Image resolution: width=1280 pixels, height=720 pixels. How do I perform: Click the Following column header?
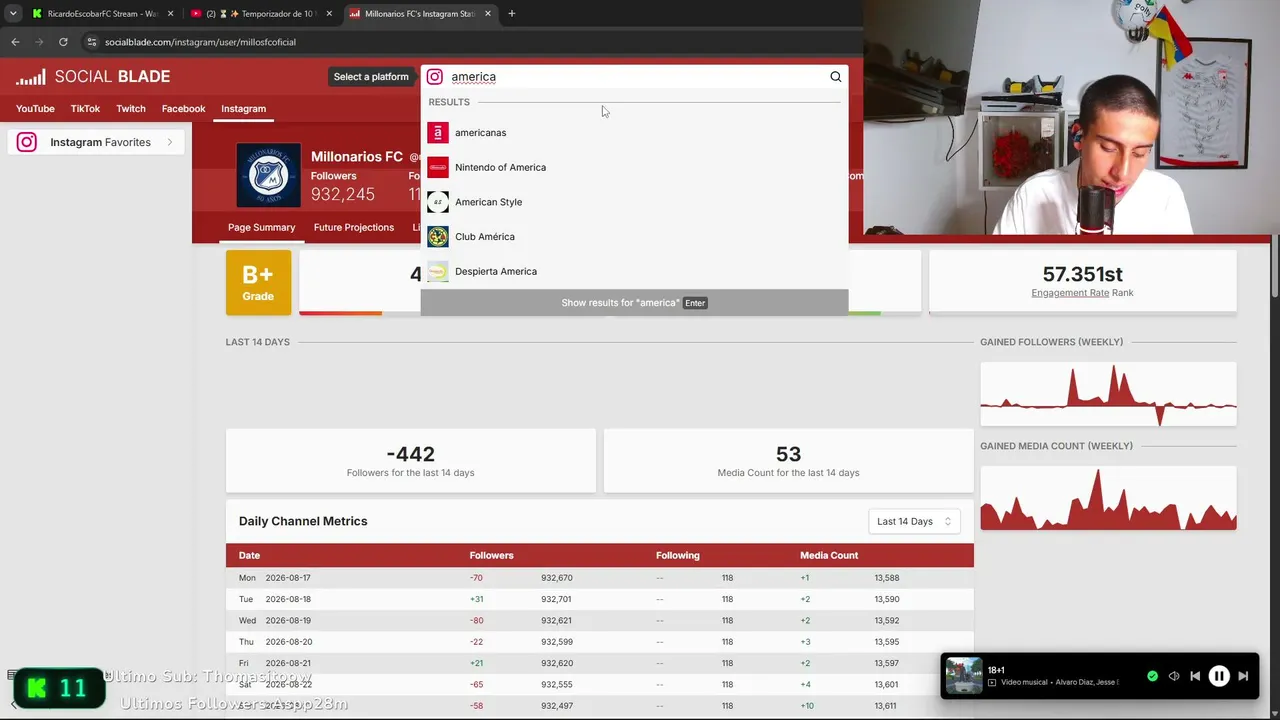[x=678, y=555]
